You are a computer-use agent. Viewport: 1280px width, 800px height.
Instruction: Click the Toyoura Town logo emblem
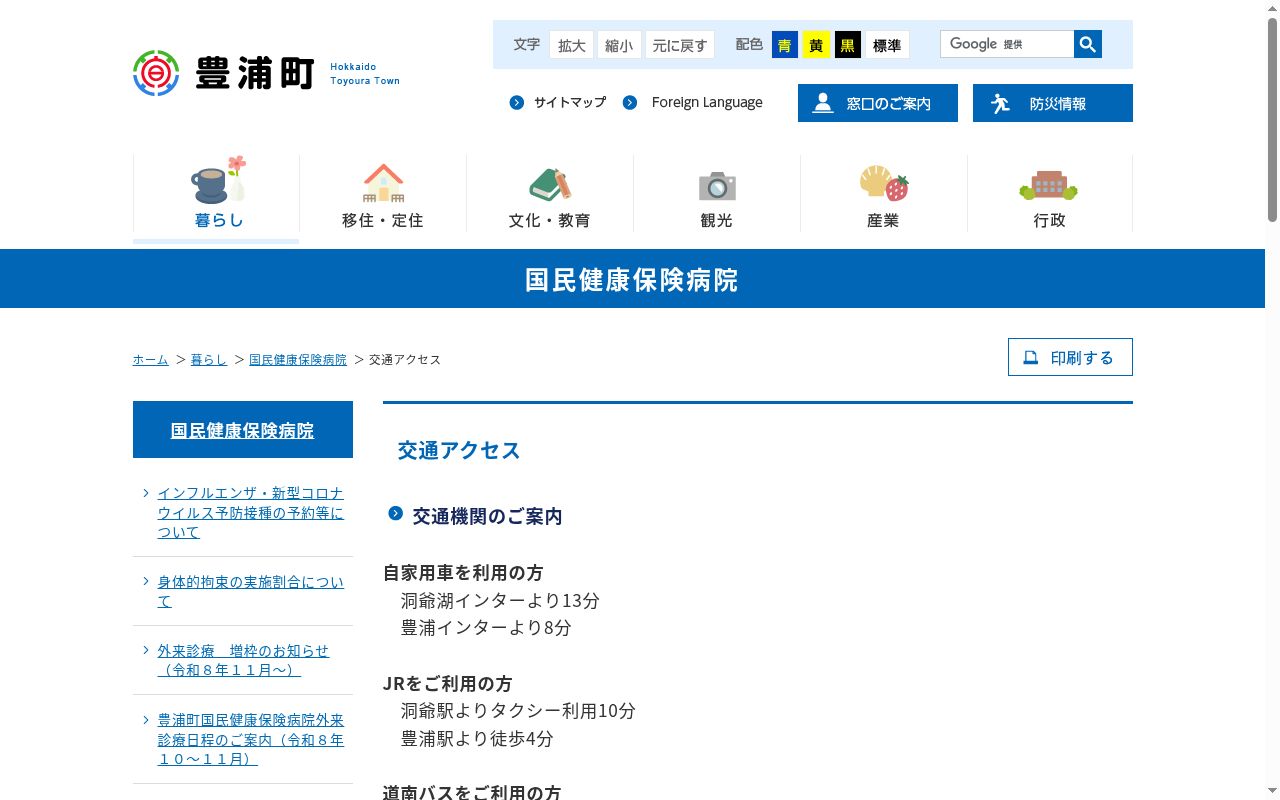[x=156, y=73]
